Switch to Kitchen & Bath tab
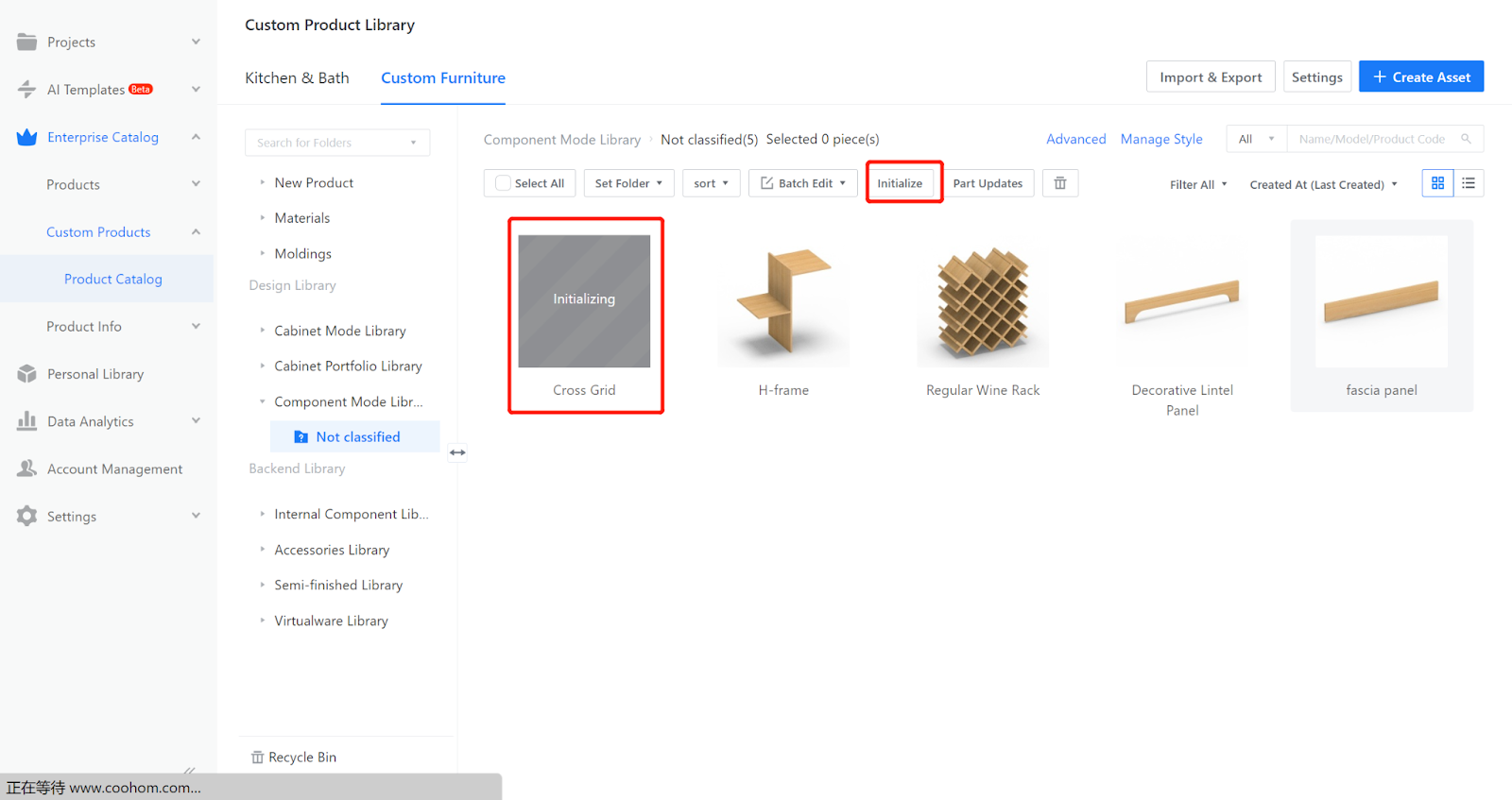This screenshot has width=1512, height=800. click(297, 77)
